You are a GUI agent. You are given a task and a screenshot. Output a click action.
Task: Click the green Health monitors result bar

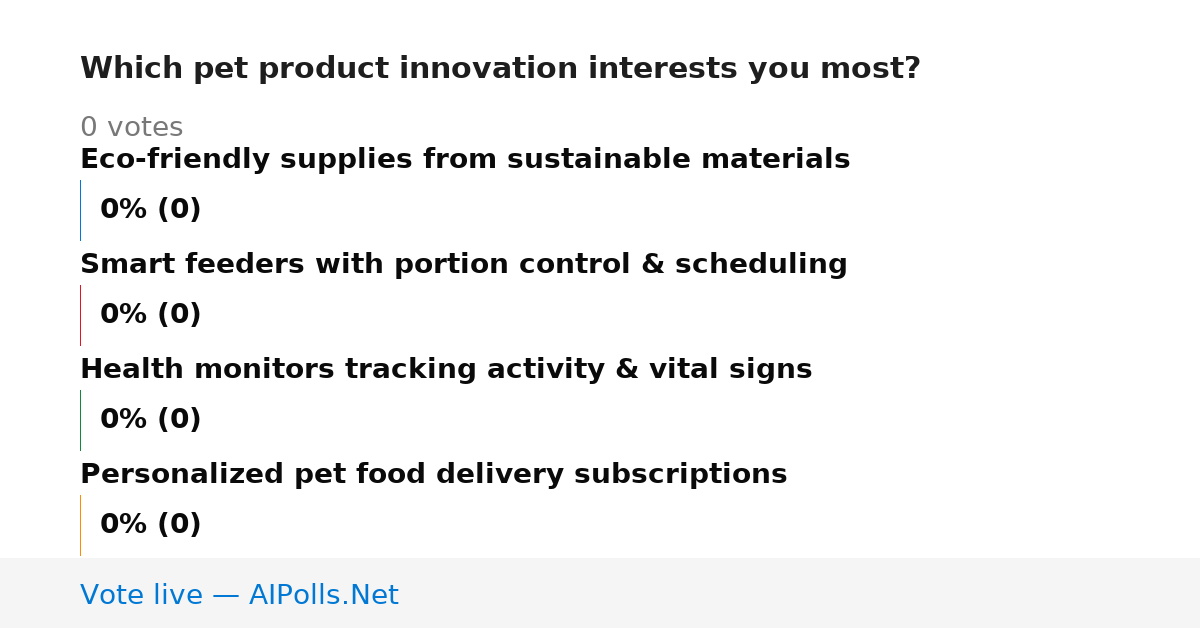pyautogui.click(x=81, y=420)
